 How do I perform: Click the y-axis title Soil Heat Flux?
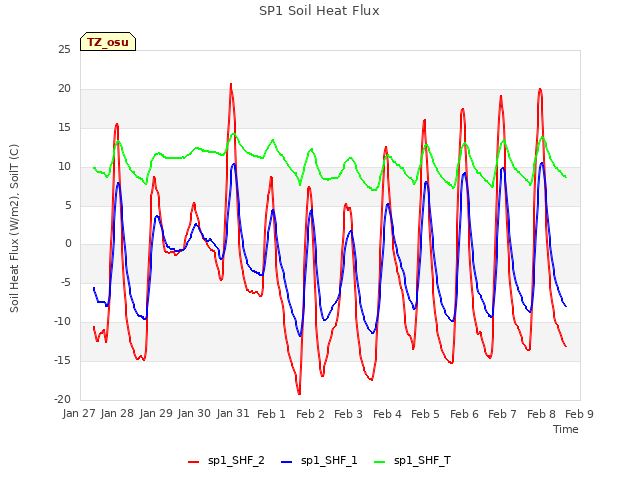[14, 228]
